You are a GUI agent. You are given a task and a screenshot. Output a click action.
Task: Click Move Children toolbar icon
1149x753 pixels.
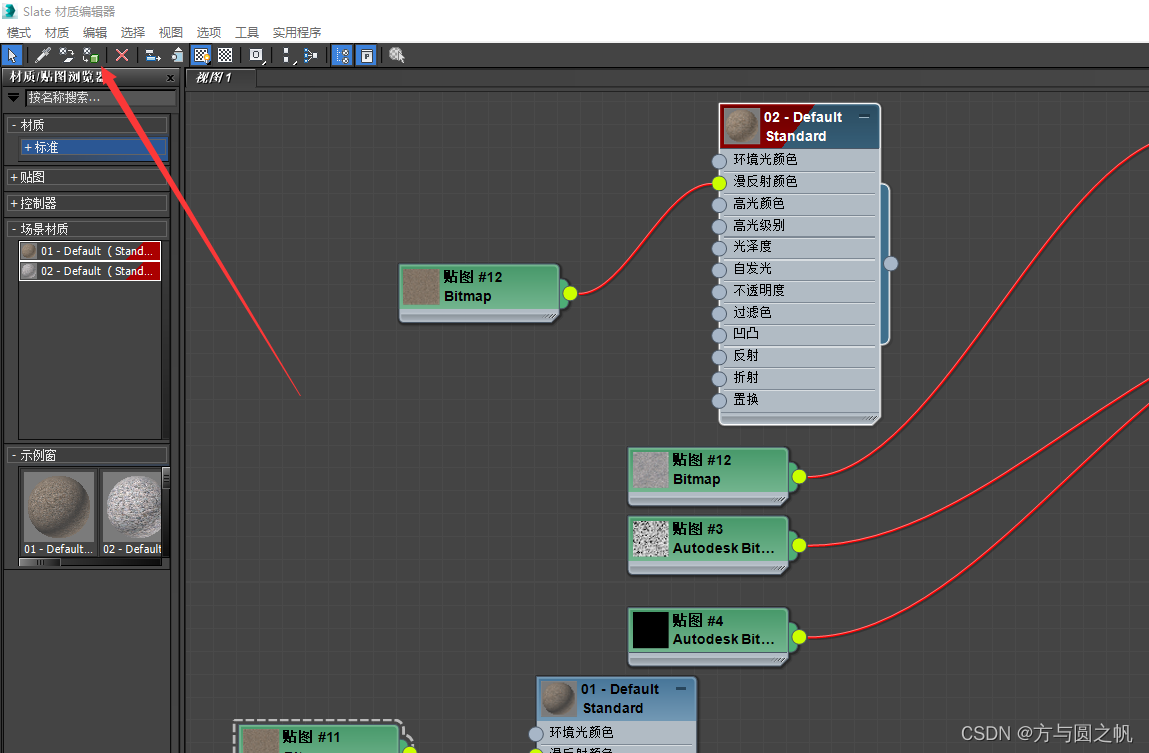(x=153, y=55)
